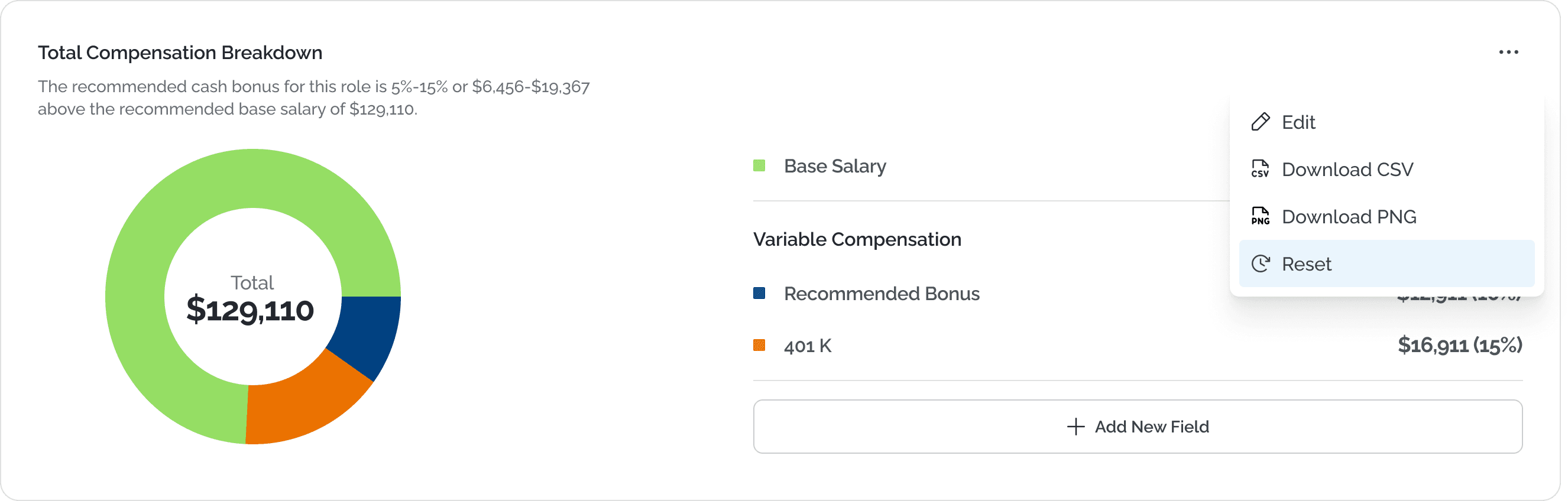The height and width of the screenshot is (501, 1568).
Task: Click the three-dot more options icon
Action: (1508, 53)
